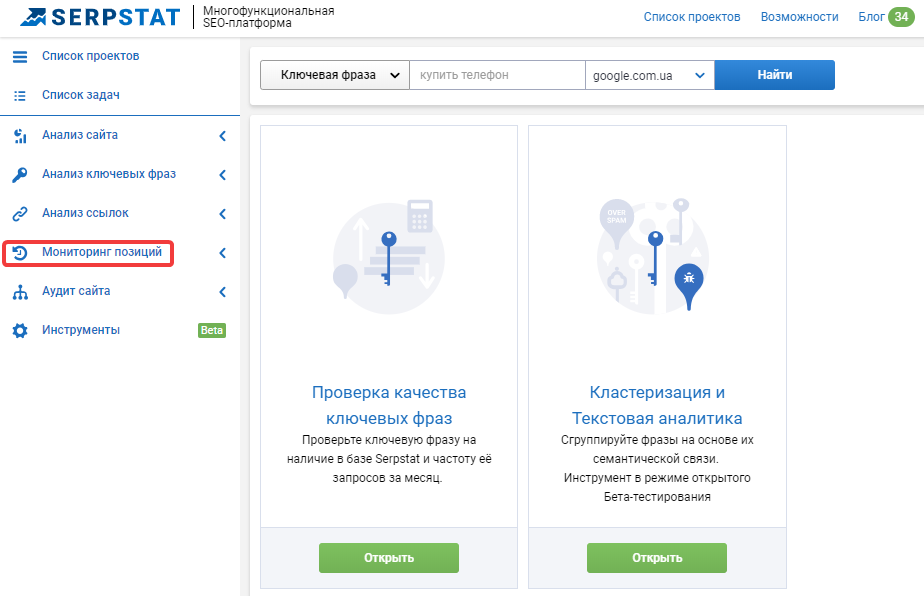This screenshot has height=596, width=924.
Task: Click the Проверка качества ключевых фраз title
Action: pyautogui.click(x=389, y=405)
